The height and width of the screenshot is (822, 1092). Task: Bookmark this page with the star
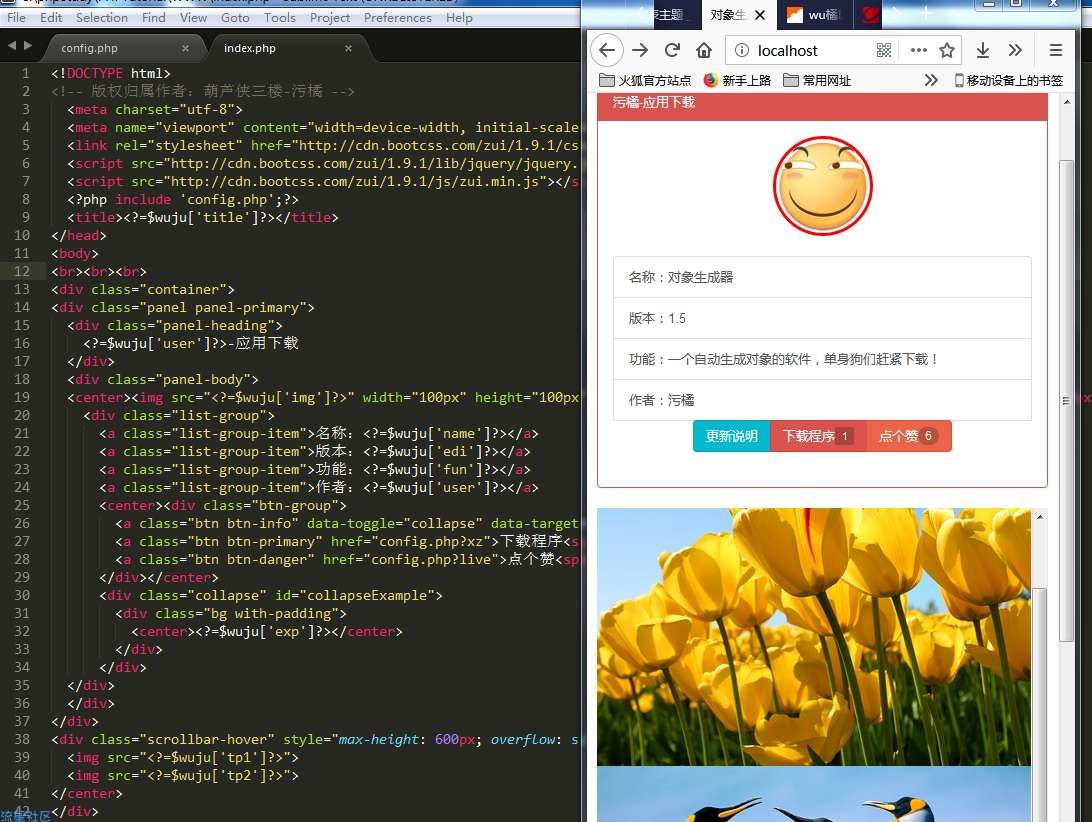point(946,50)
